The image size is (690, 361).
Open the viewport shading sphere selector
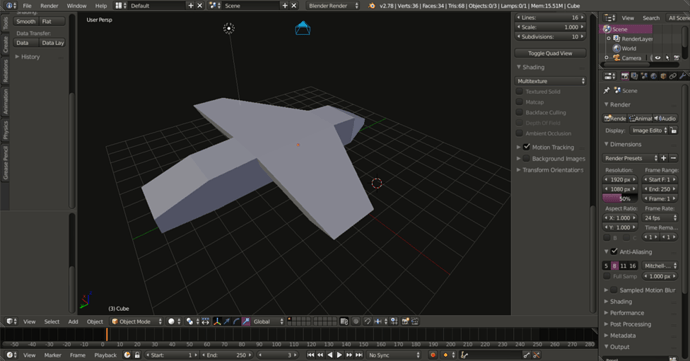click(x=174, y=321)
